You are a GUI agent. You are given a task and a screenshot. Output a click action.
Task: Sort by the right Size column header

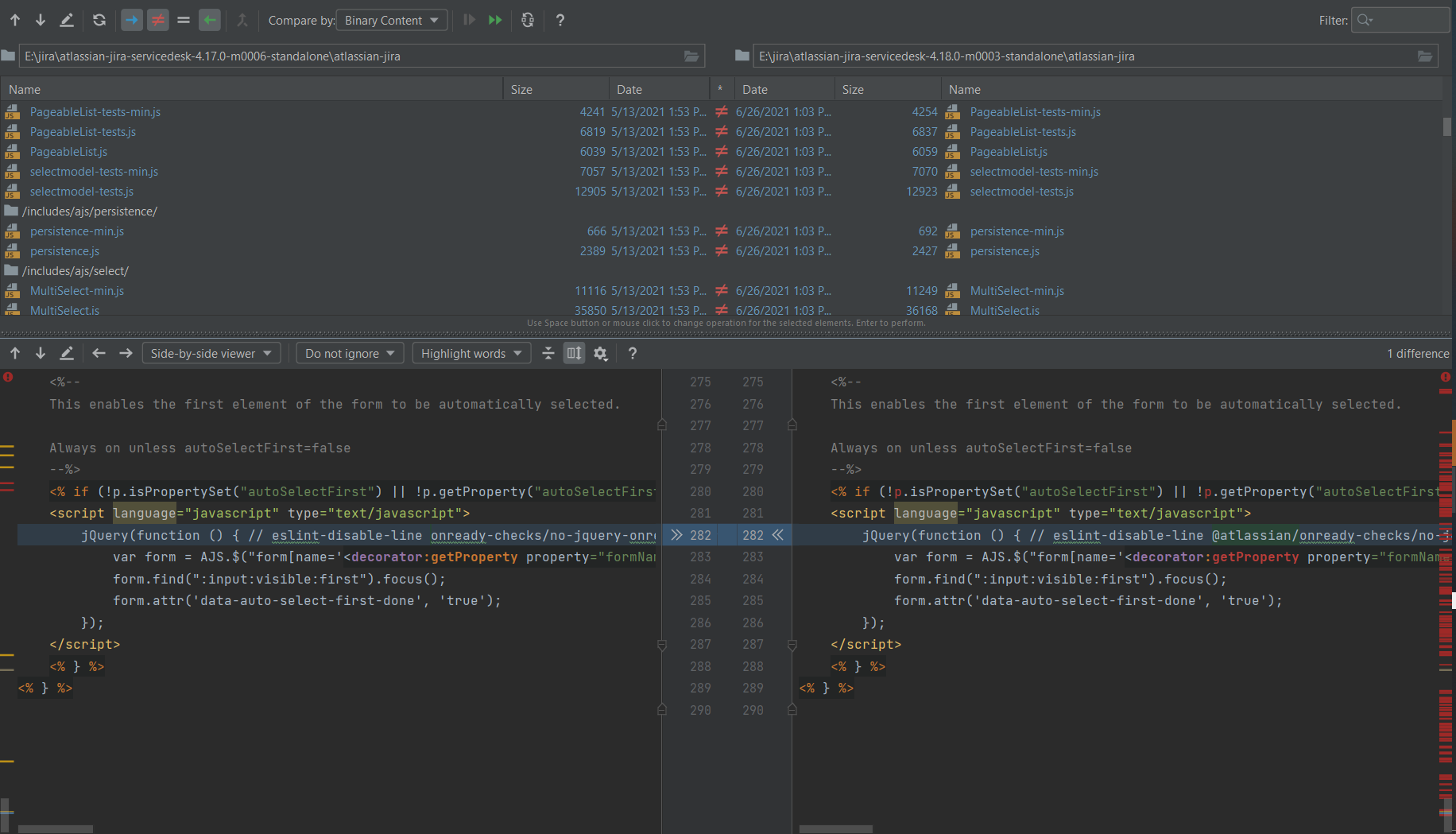pyautogui.click(x=888, y=89)
